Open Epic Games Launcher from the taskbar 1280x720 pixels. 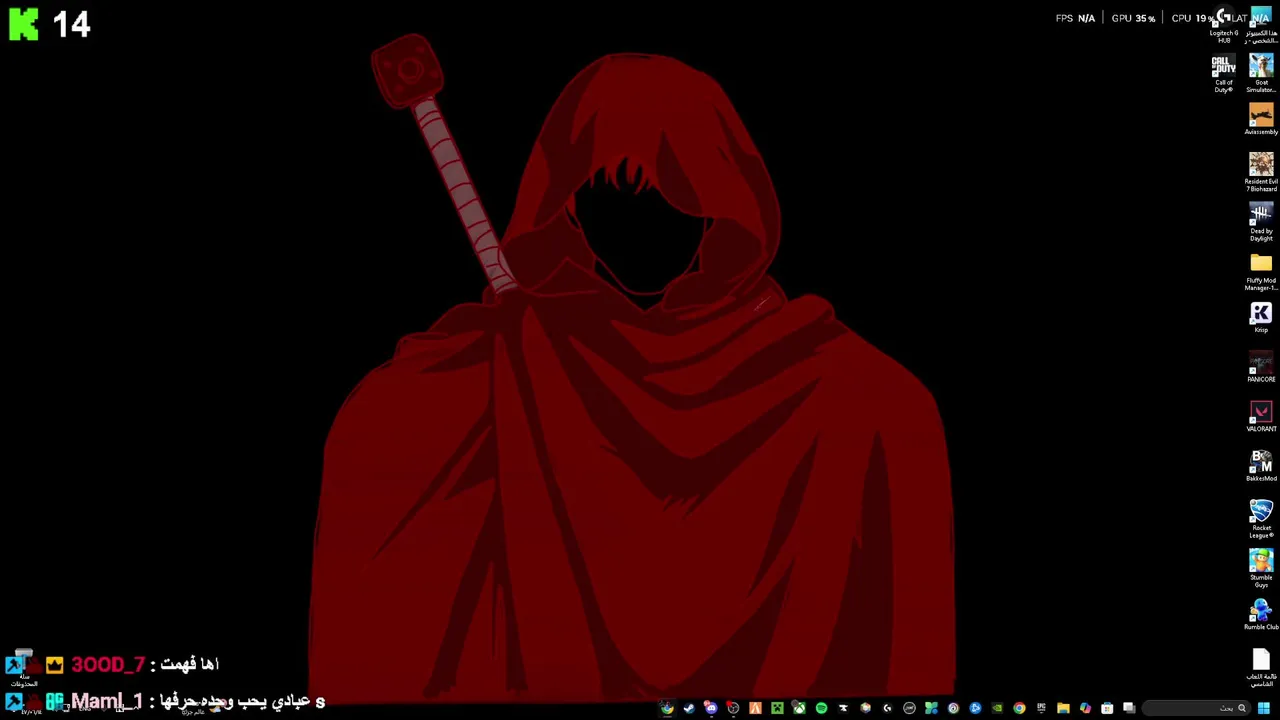tap(1041, 708)
